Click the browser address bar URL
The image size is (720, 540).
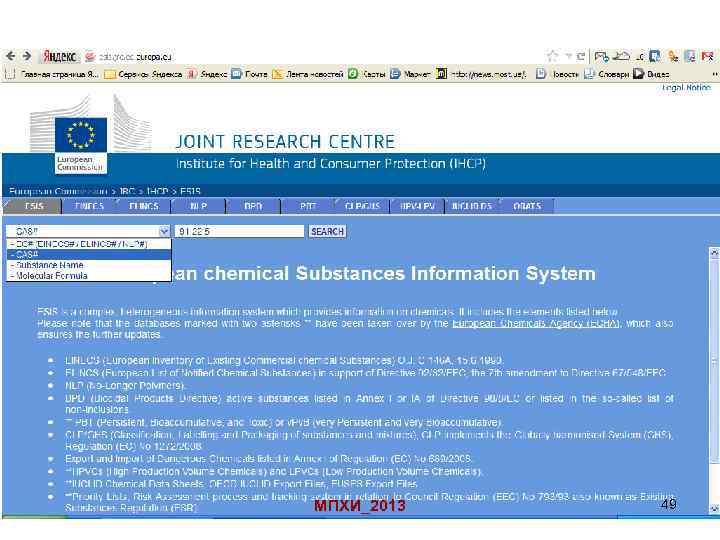coord(136,57)
